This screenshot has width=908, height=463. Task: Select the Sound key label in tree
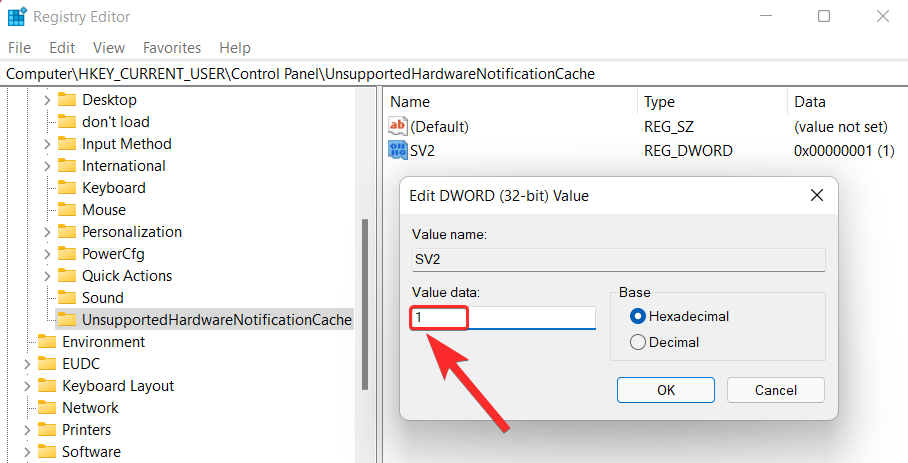102,298
